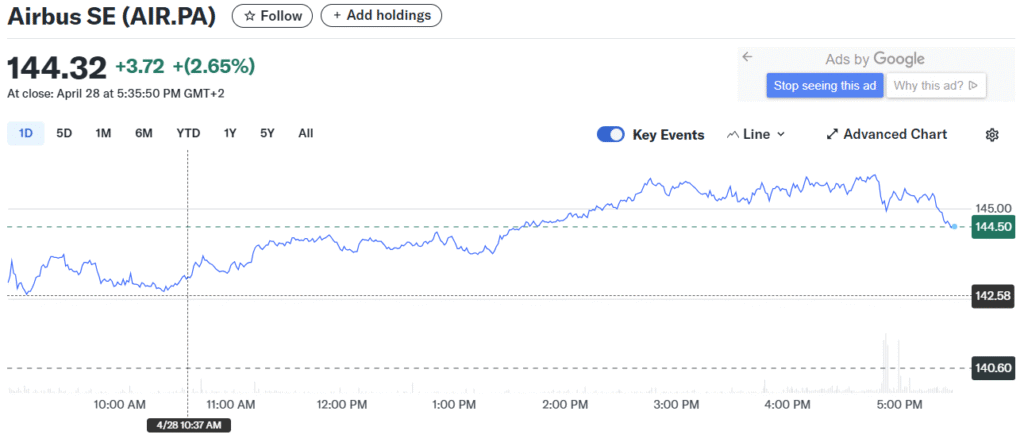This screenshot has height=446, width=1024.
Task: Click the 2:00 PM time axis label
Action: tap(566, 405)
